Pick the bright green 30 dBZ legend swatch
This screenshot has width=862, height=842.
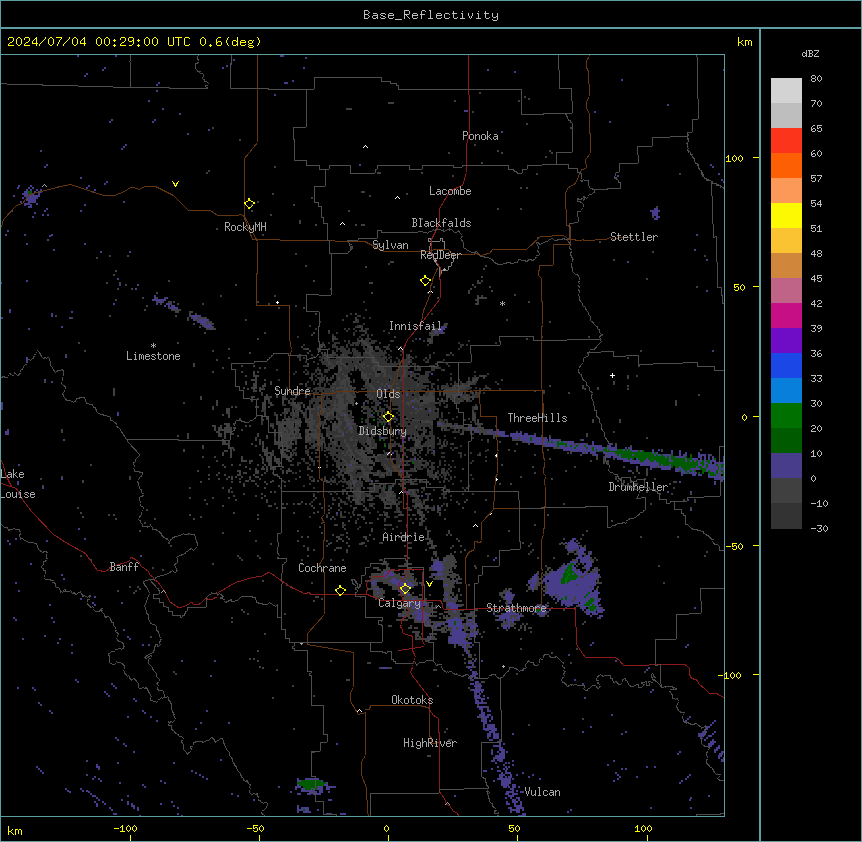pos(786,416)
